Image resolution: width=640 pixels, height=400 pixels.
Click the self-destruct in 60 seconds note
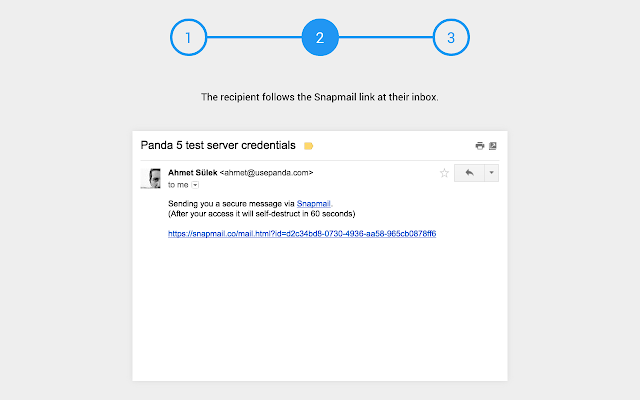click(262, 214)
